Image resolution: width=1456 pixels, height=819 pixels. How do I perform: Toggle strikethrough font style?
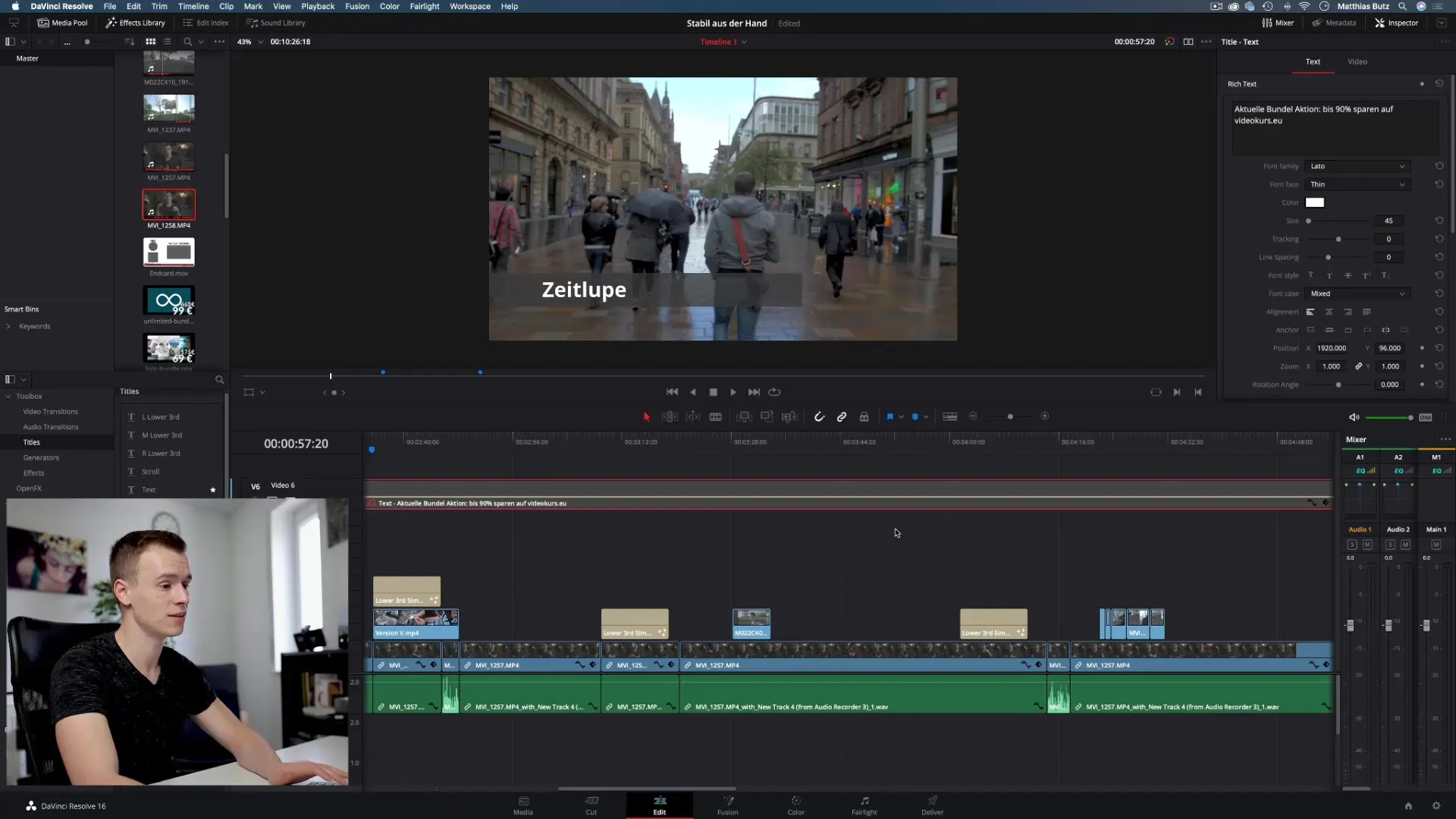(x=1348, y=275)
